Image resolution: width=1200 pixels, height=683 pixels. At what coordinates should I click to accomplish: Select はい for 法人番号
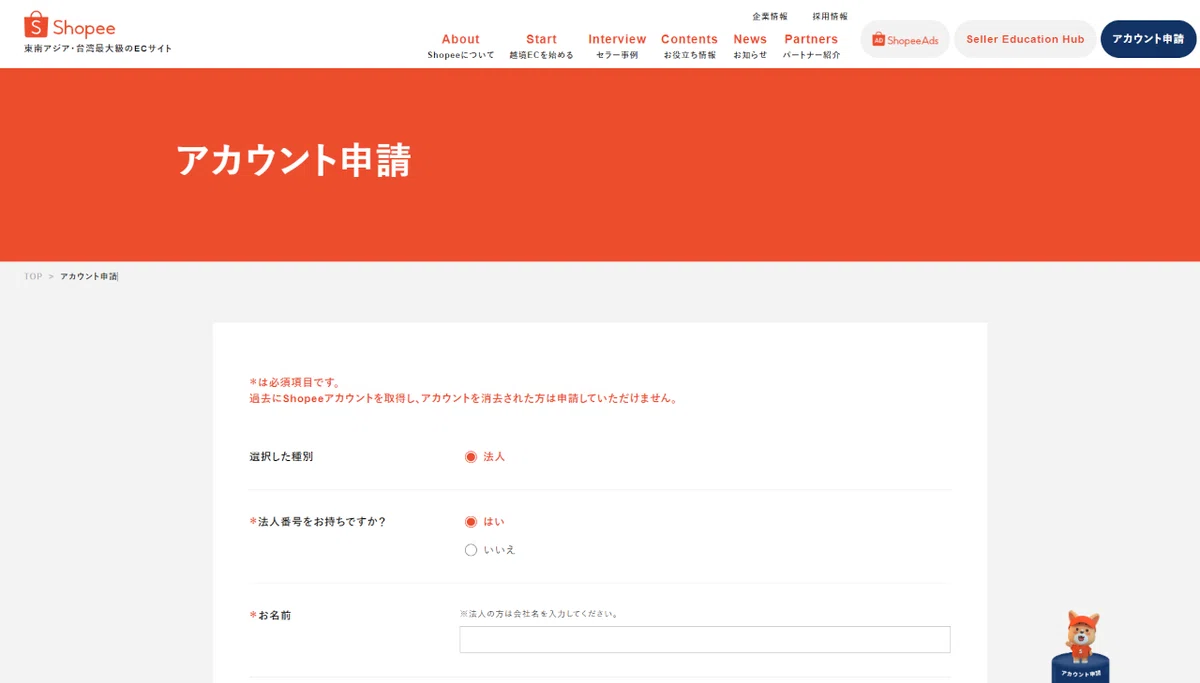click(471, 522)
